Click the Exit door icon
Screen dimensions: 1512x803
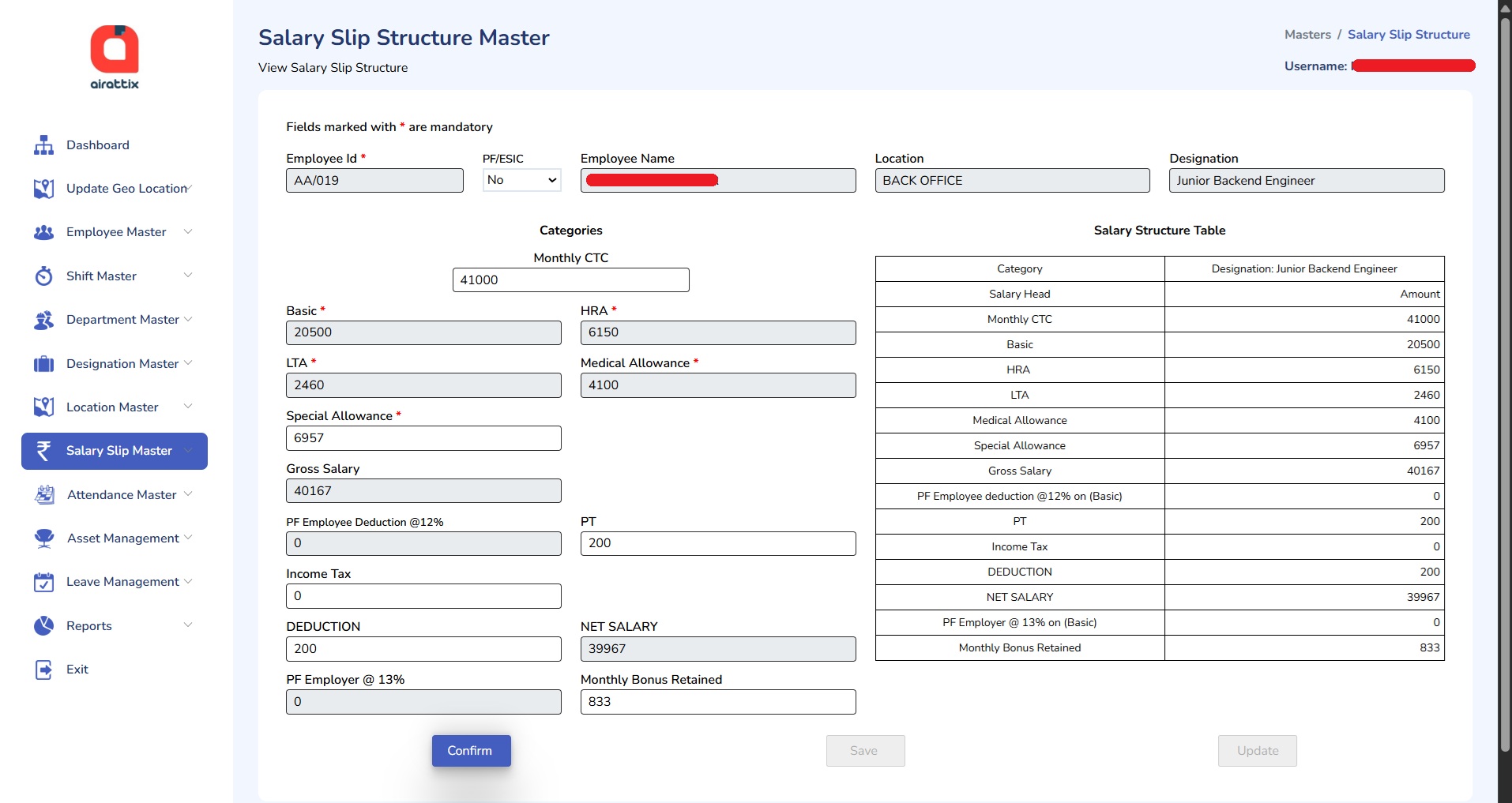[44, 670]
